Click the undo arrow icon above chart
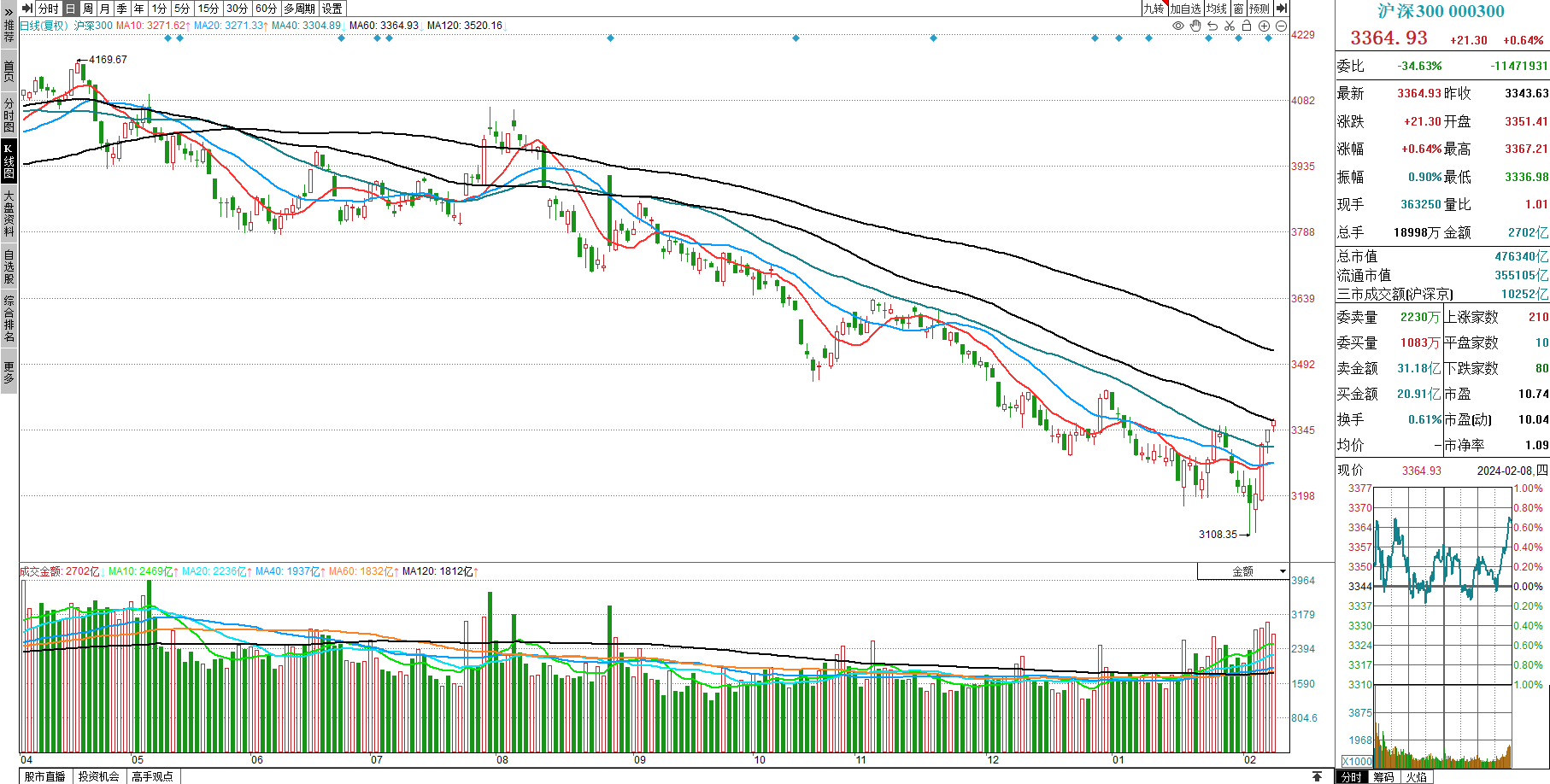This screenshot has height=784, width=1550. pos(1212,26)
